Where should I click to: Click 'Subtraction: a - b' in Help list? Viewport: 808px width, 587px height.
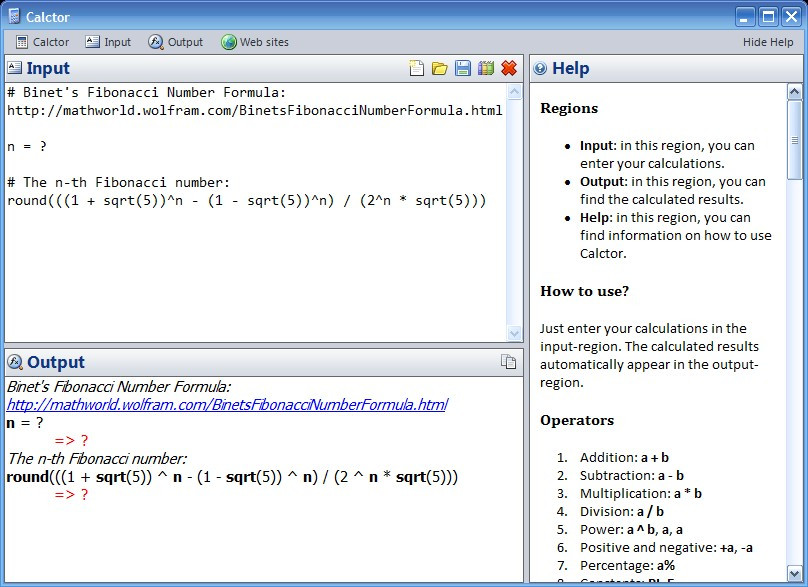coord(632,475)
